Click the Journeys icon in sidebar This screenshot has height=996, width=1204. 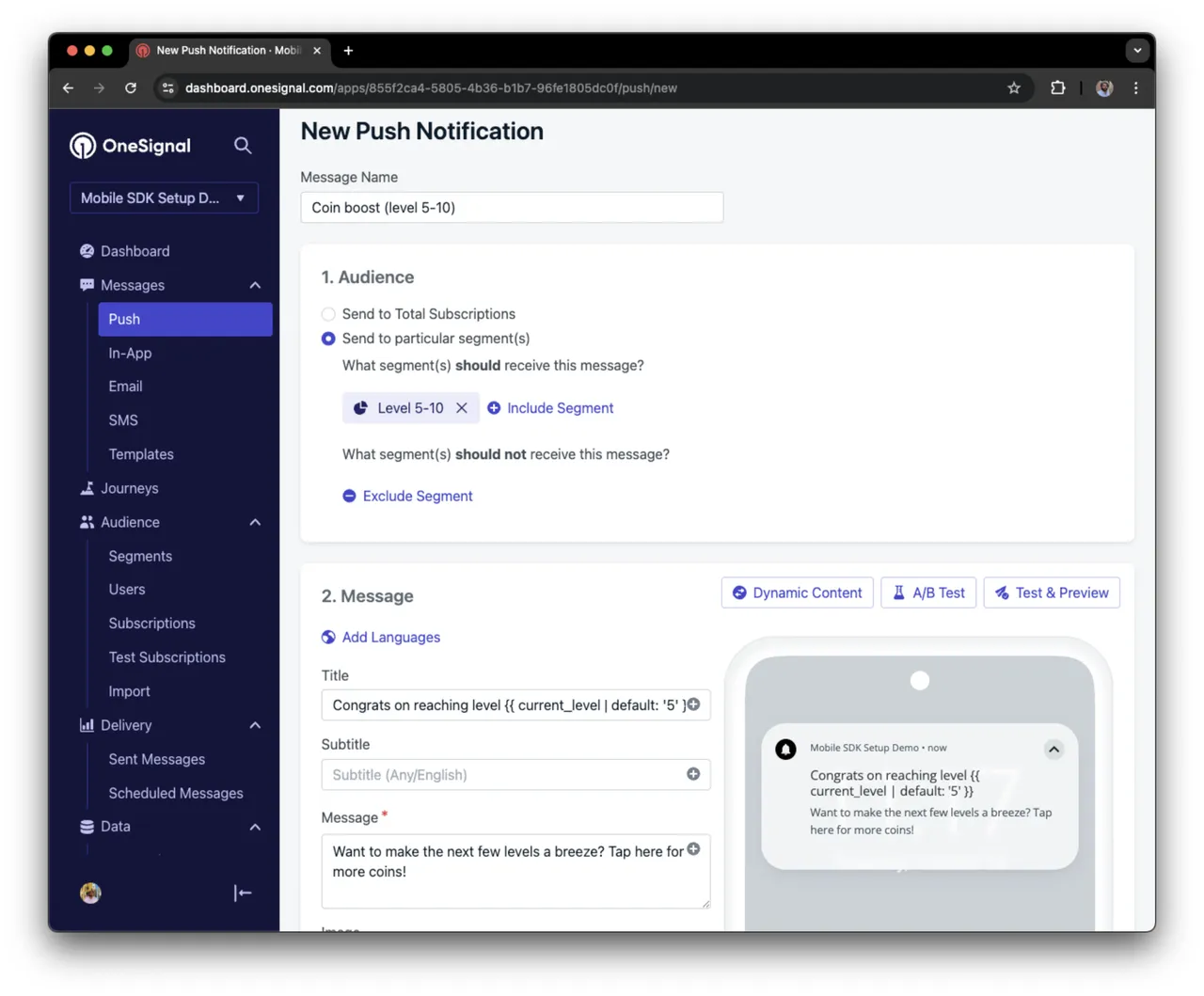[87, 488]
